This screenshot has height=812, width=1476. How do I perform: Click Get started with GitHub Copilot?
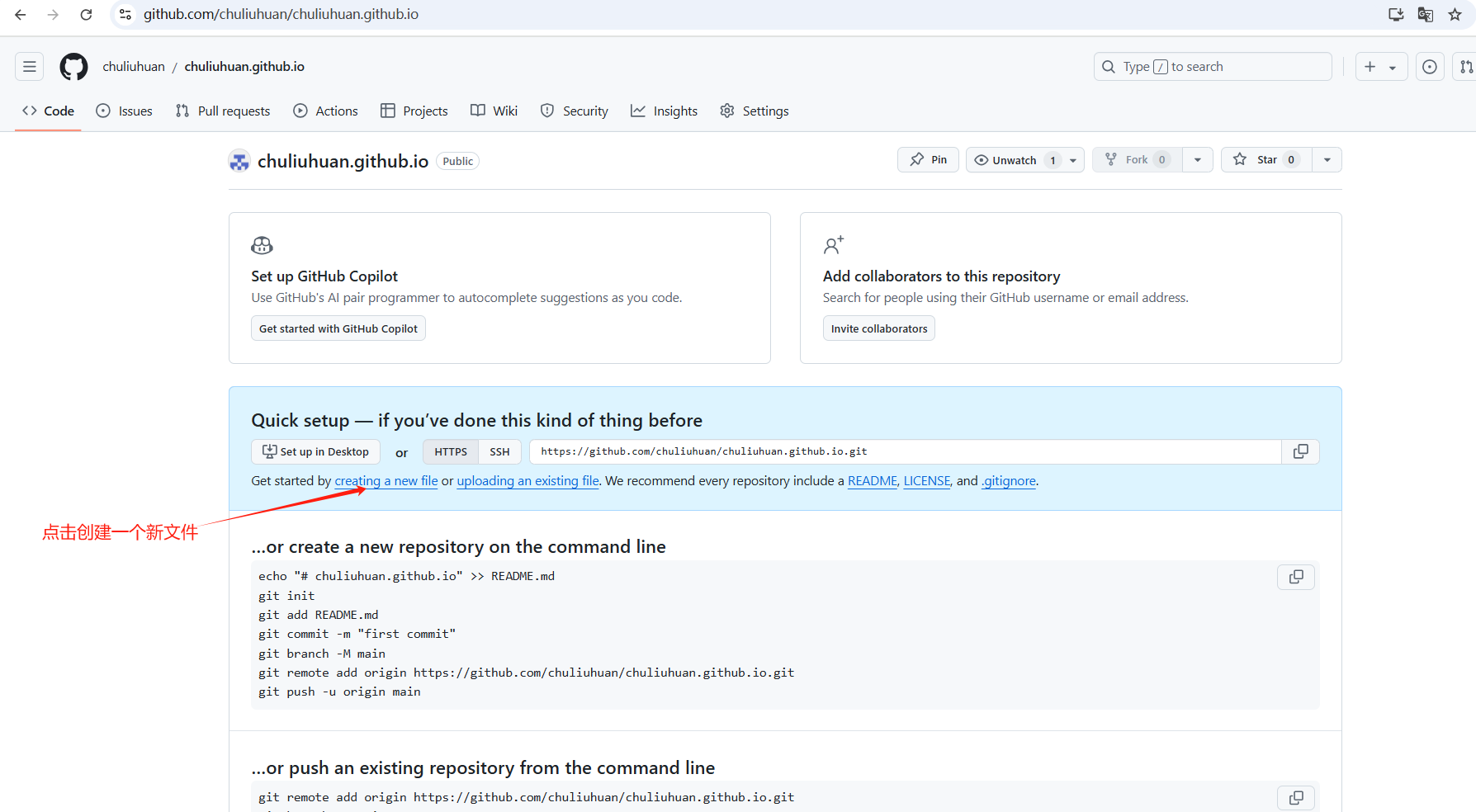tap(338, 328)
